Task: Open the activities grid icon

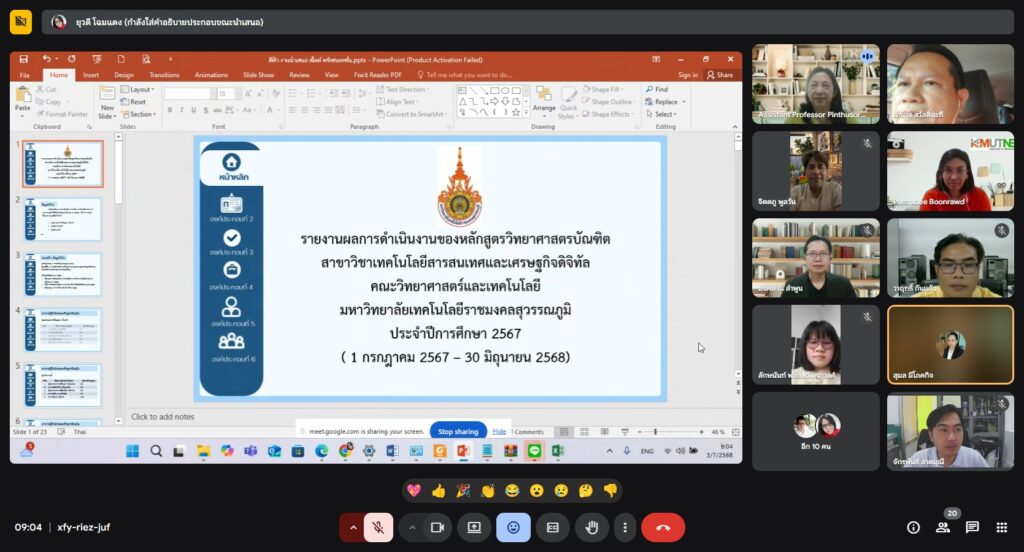Action: click(x=1001, y=527)
